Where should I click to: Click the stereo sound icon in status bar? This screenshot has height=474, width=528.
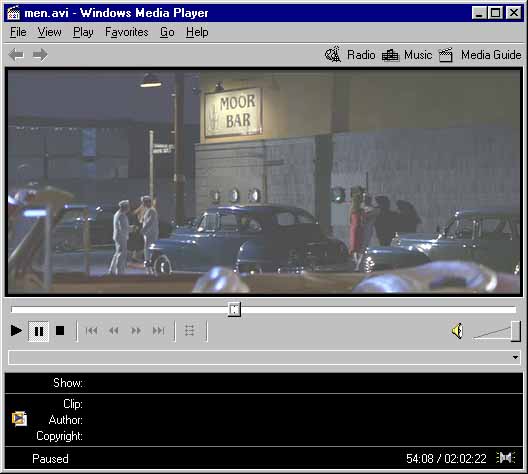[x=505, y=458]
